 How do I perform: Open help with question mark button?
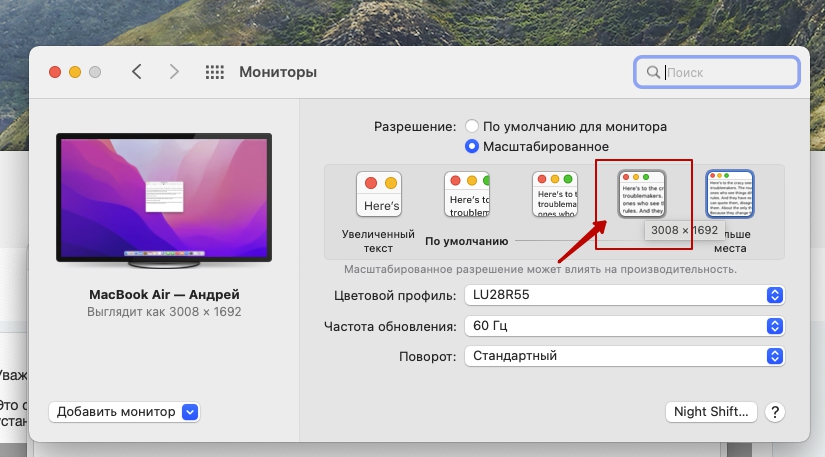click(x=775, y=412)
